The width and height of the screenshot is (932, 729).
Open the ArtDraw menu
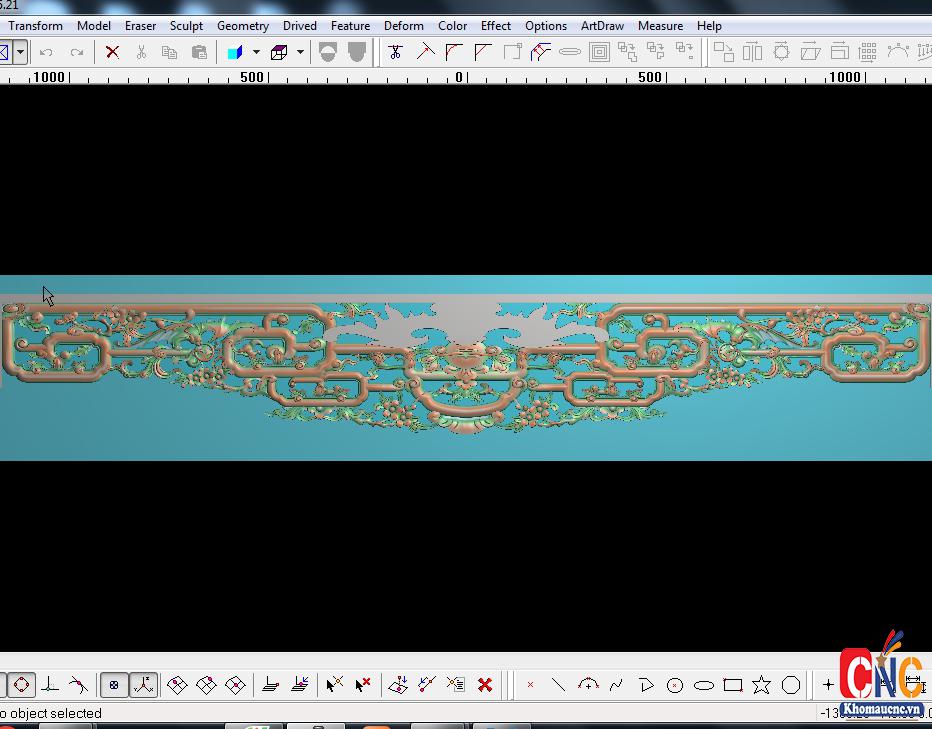coord(602,26)
